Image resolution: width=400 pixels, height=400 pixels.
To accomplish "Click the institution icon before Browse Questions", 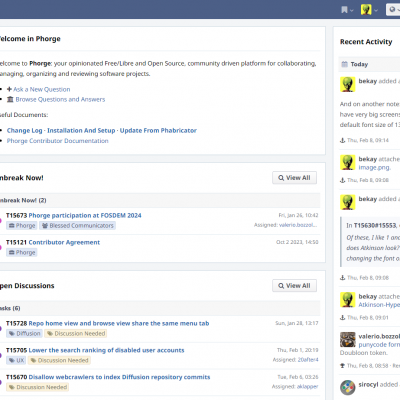I will click(x=10, y=99).
